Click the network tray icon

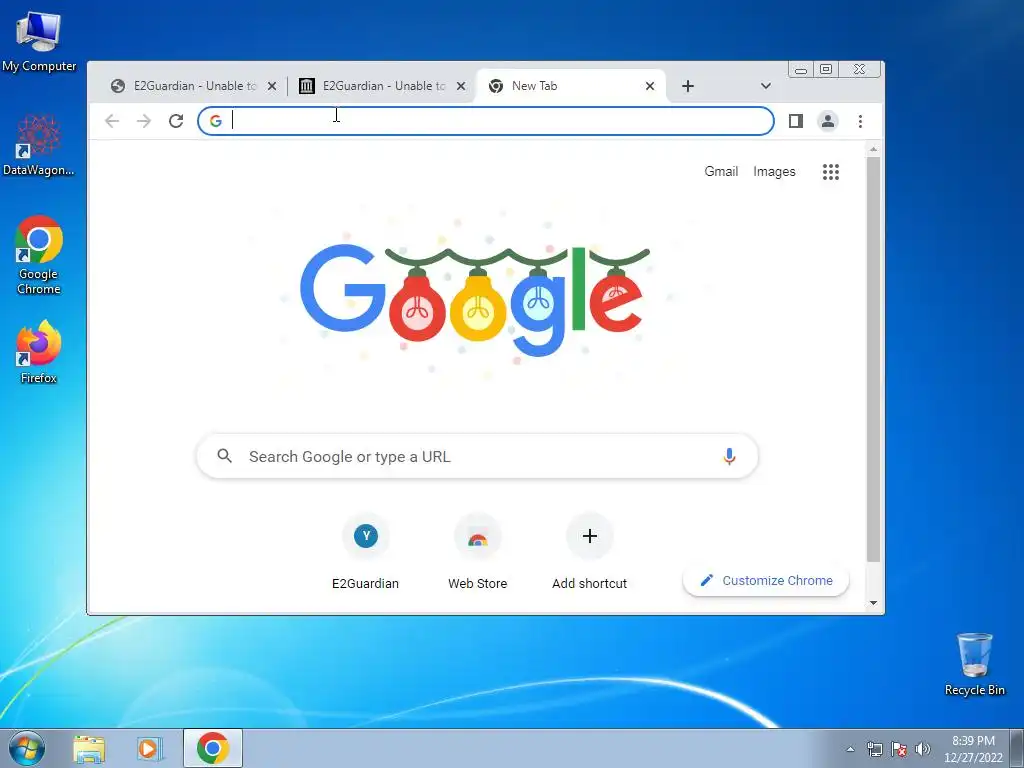[874, 749]
